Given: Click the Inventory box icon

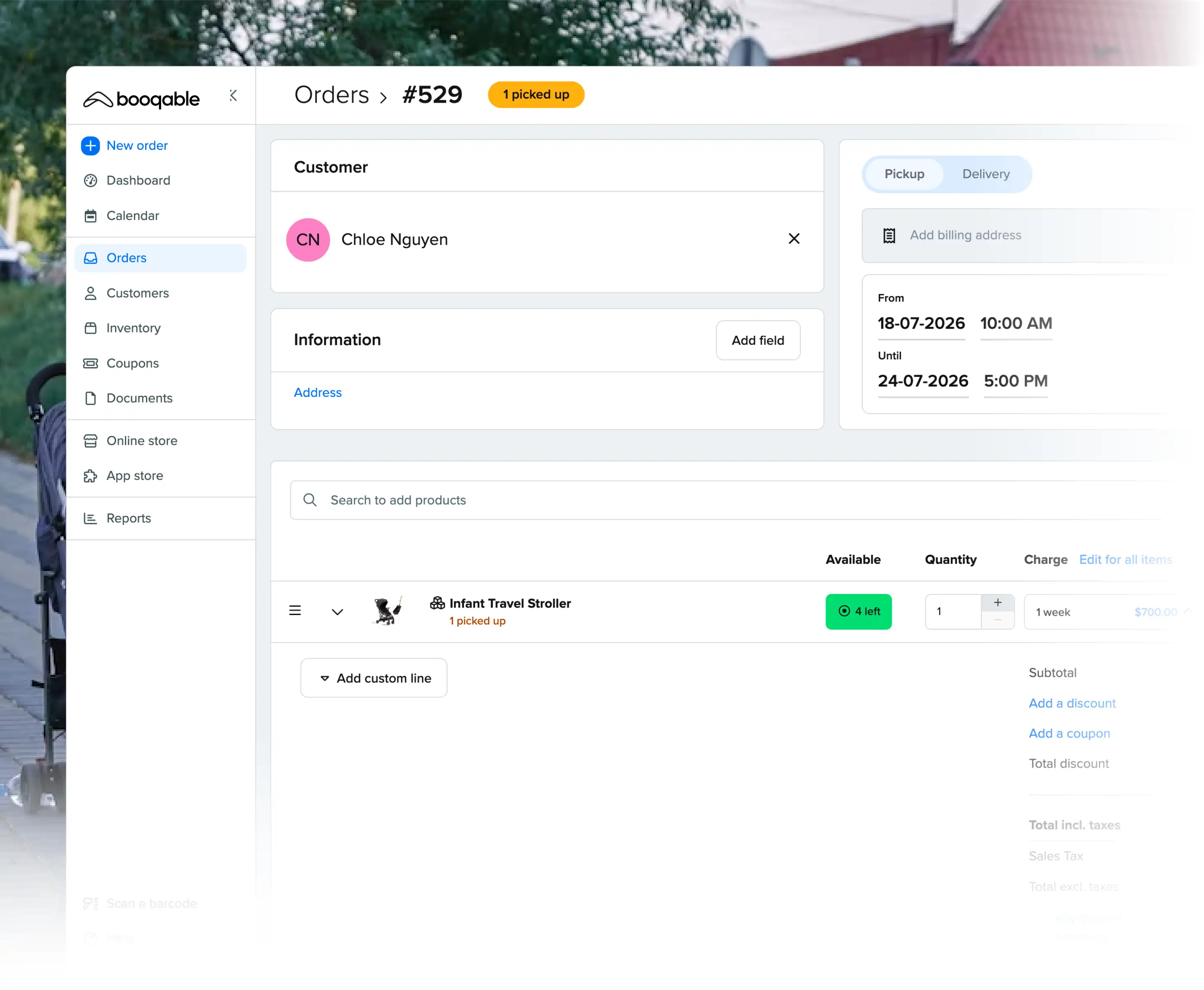Looking at the screenshot, I should coord(90,328).
